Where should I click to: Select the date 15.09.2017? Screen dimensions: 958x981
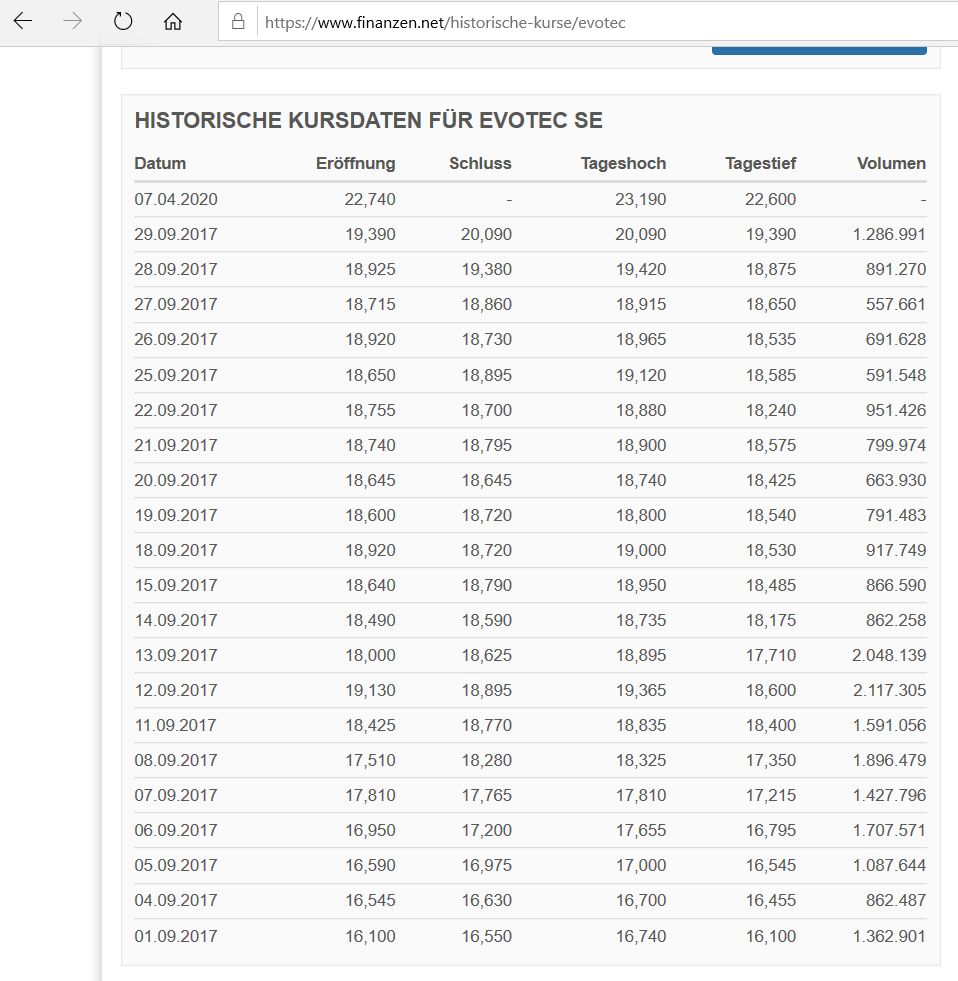click(x=176, y=585)
